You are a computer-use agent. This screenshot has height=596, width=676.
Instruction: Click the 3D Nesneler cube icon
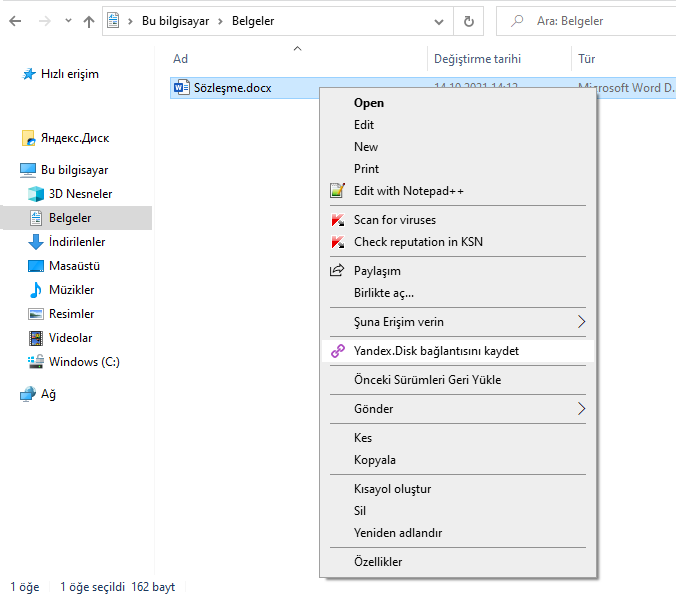[x=36, y=194]
